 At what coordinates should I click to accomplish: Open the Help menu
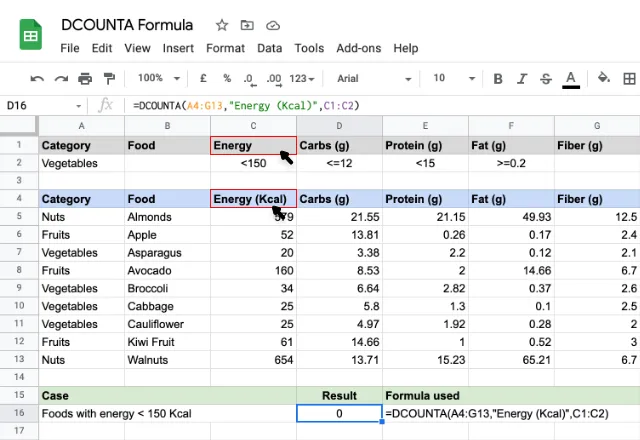pyautogui.click(x=405, y=48)
